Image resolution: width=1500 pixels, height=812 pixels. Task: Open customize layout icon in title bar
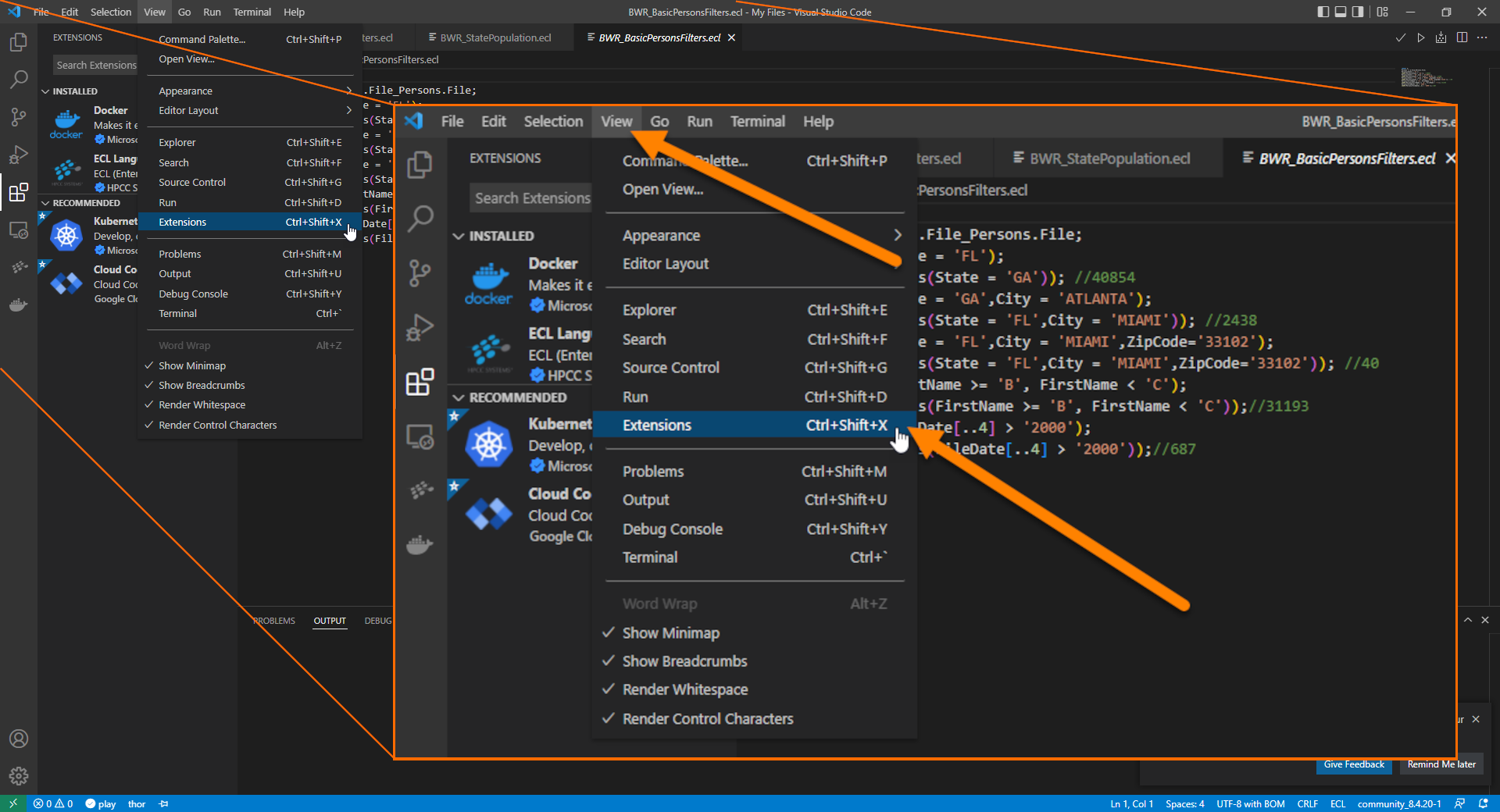point(1383,12)
